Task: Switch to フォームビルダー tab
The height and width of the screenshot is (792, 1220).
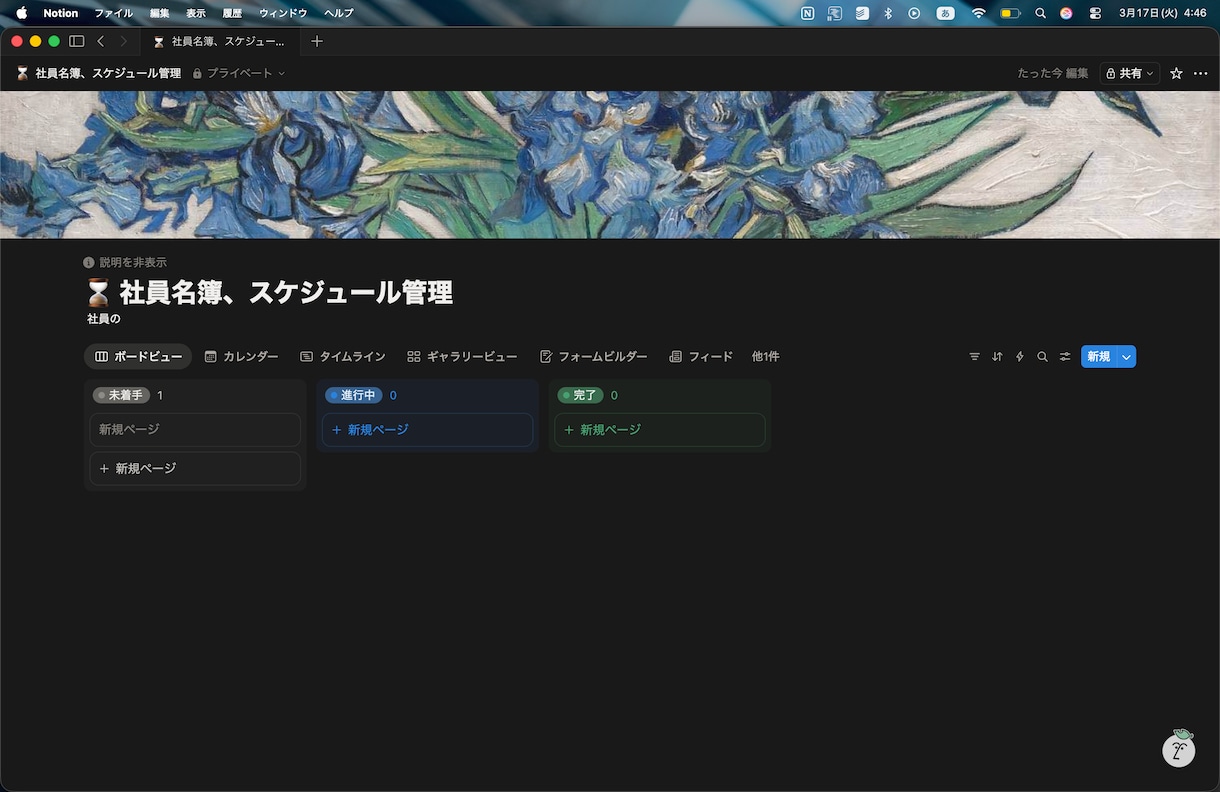Action: click(593, 356)
